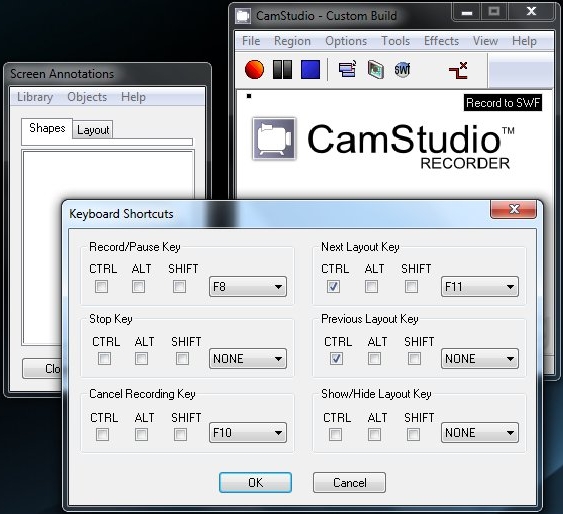Check ALT for Next Layout Key
563x514 pixels.
[x=371, y=286]
